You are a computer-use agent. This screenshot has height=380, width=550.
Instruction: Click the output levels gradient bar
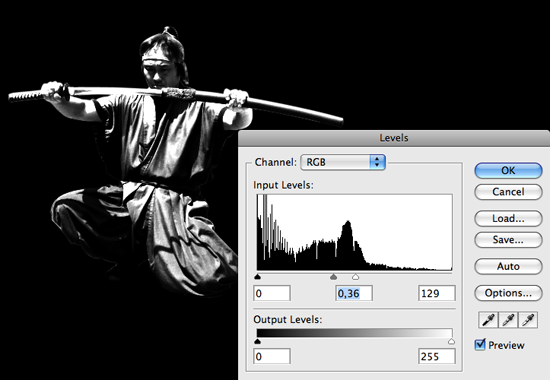pos(355,333)
